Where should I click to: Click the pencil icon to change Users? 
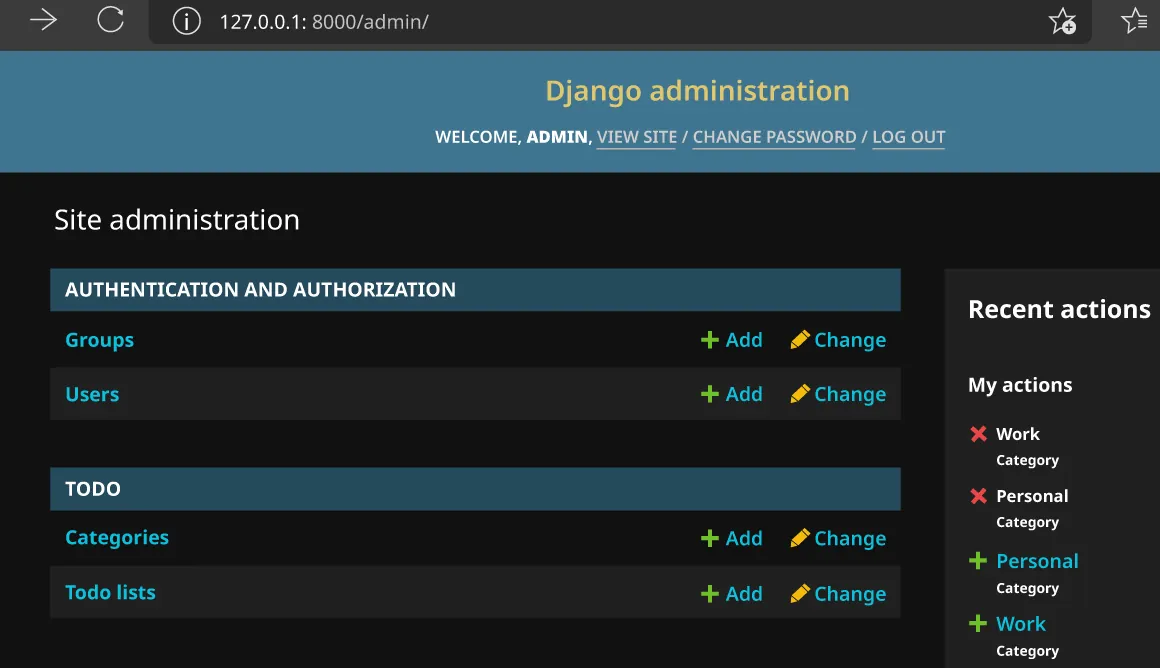point(800,394)
